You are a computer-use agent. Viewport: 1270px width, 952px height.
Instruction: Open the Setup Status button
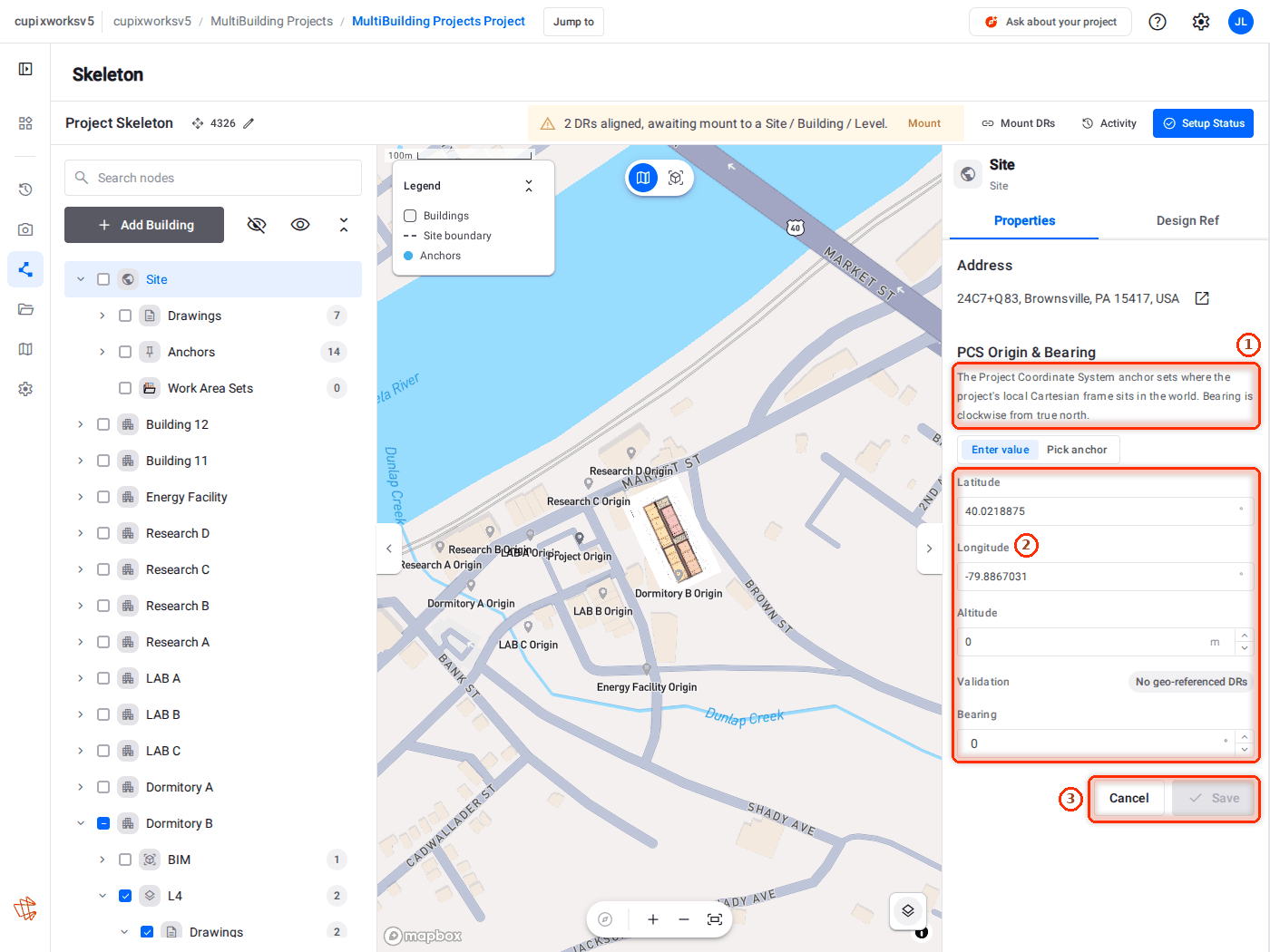point(1203,123)
